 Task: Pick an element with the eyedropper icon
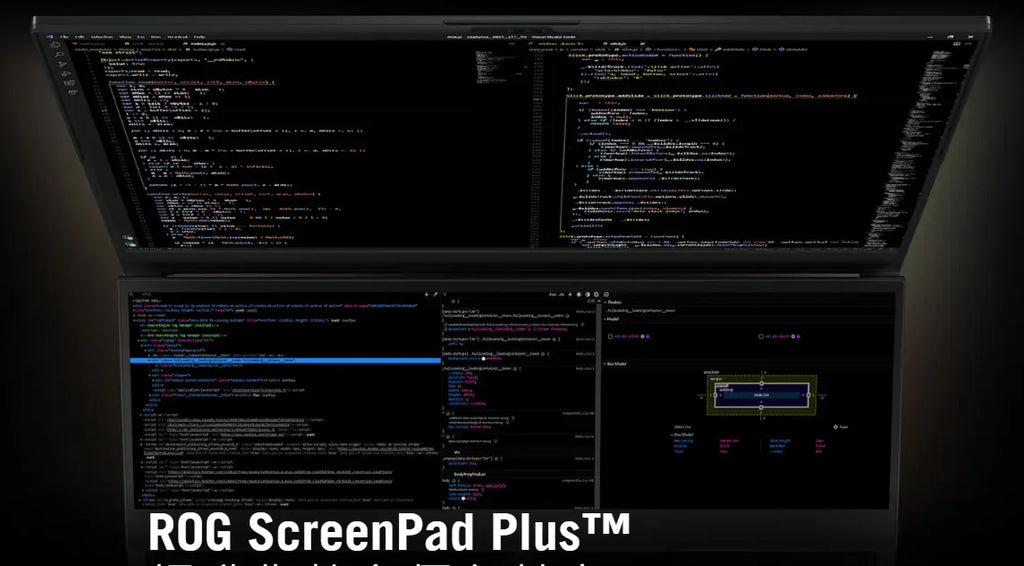pos(435,294)
